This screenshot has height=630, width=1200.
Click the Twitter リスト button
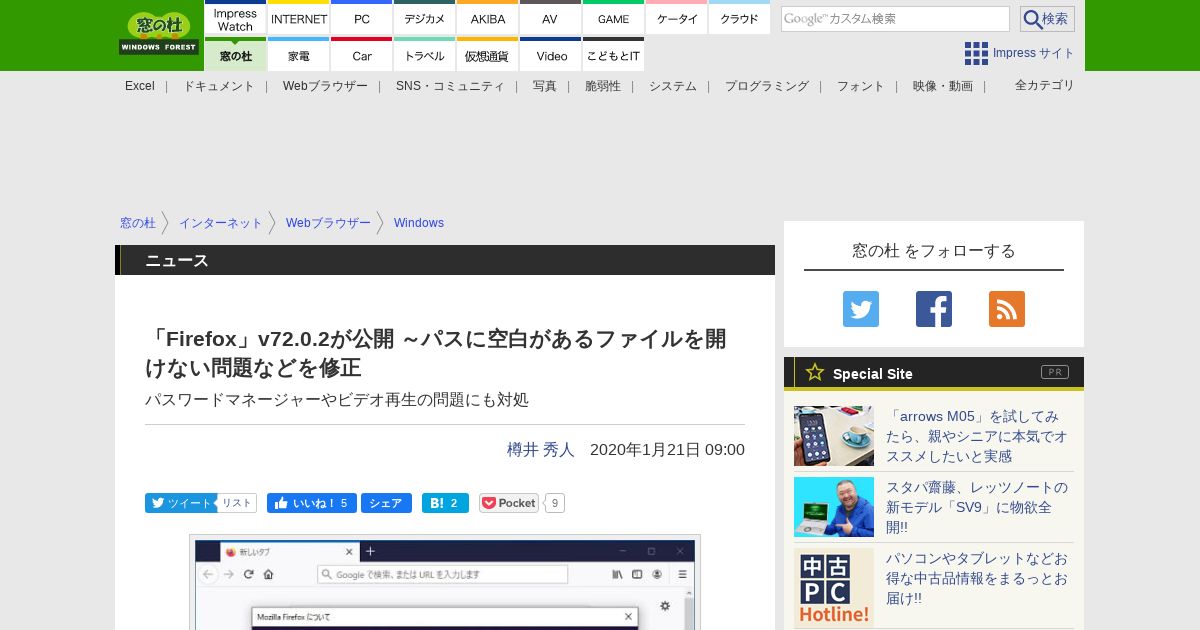click(x=236, y=503)
